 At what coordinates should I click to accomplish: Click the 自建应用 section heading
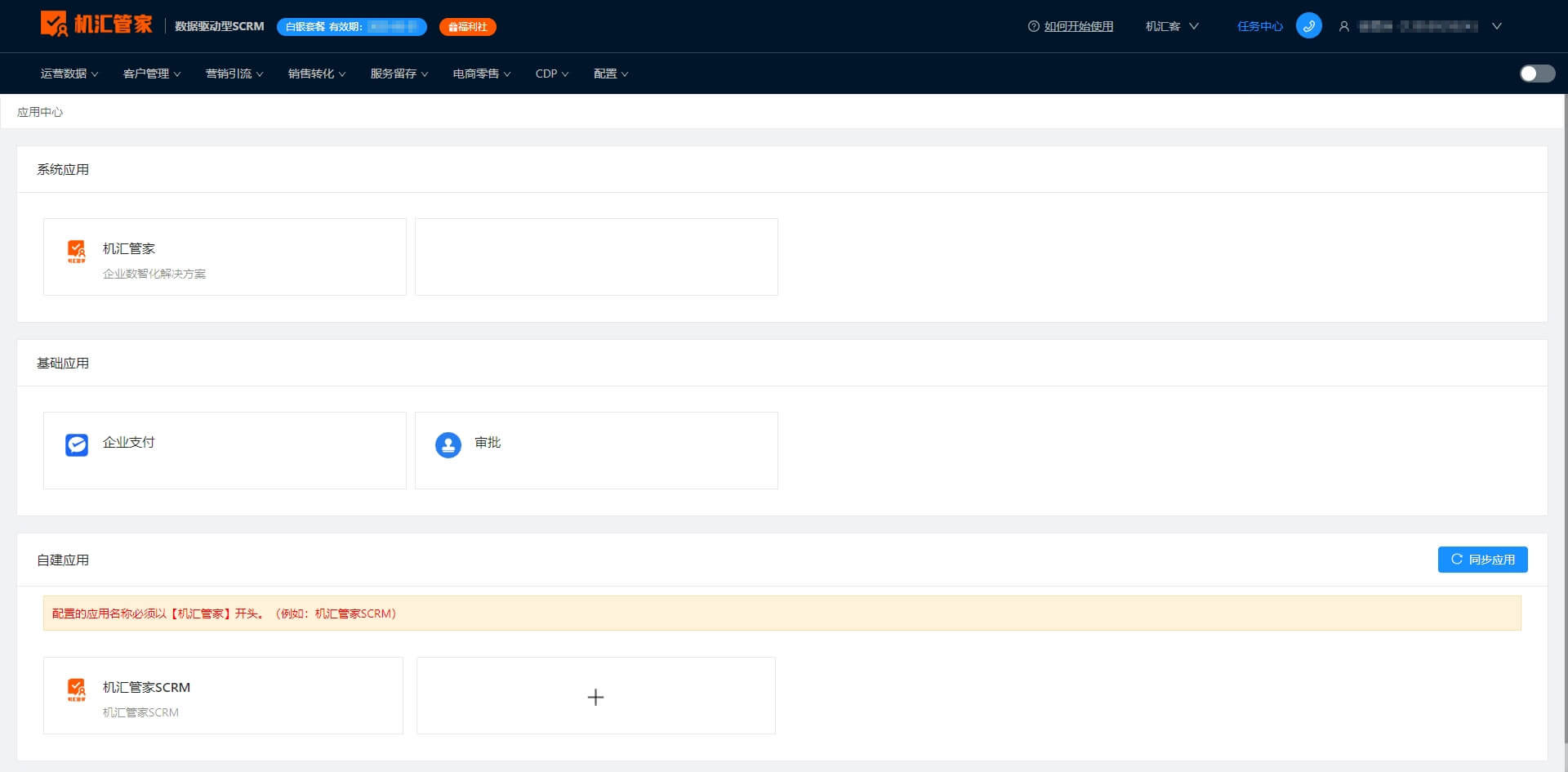coord(63,560)
